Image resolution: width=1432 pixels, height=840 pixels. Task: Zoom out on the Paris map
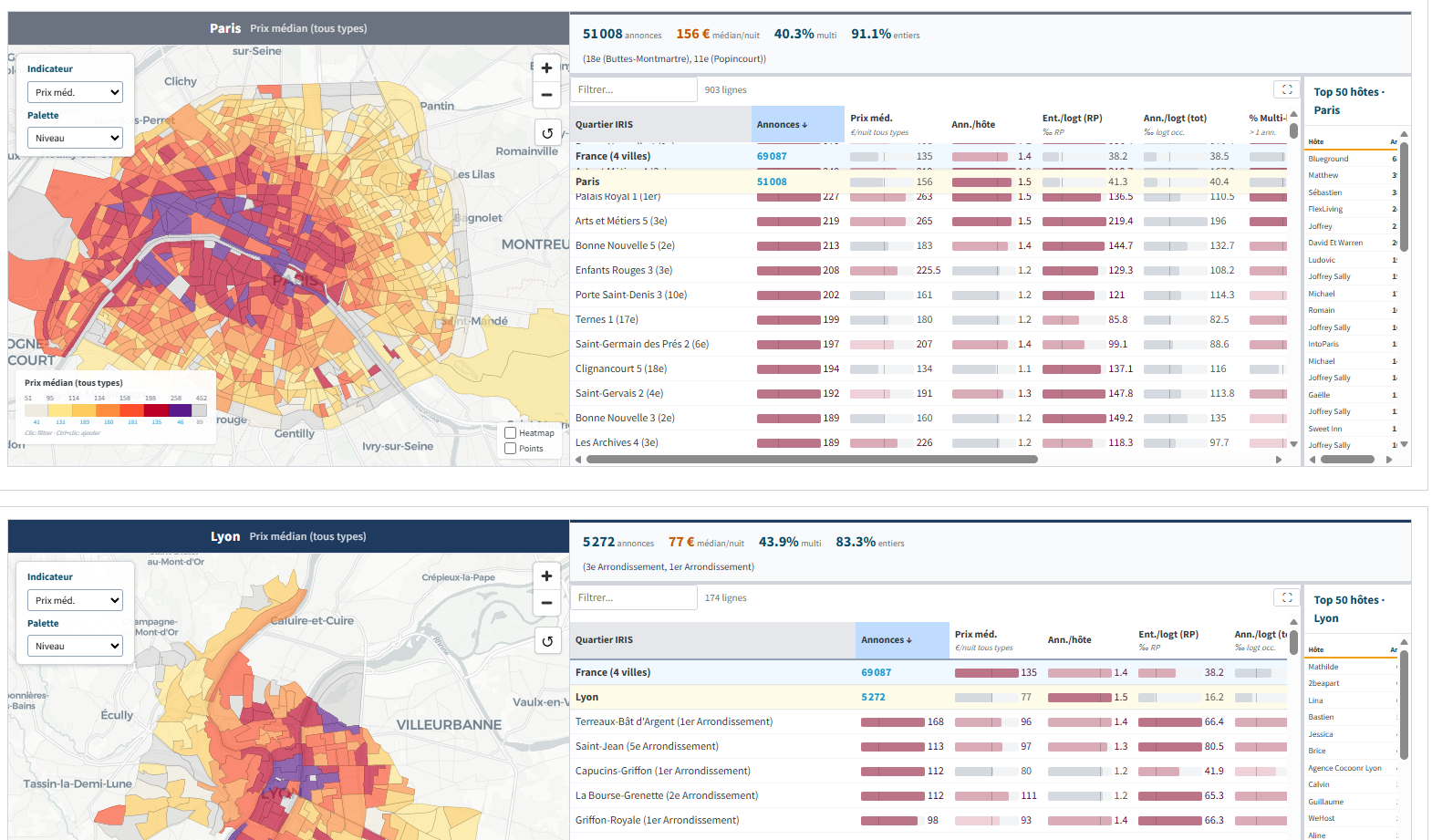(546, 94)
